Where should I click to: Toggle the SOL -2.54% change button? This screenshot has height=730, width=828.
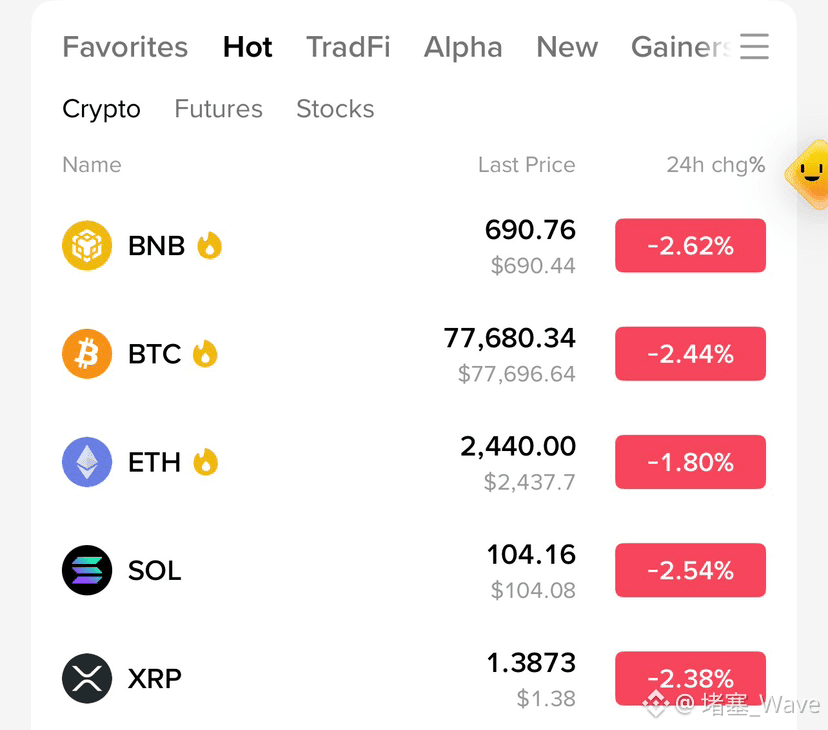tap(690, 570)
